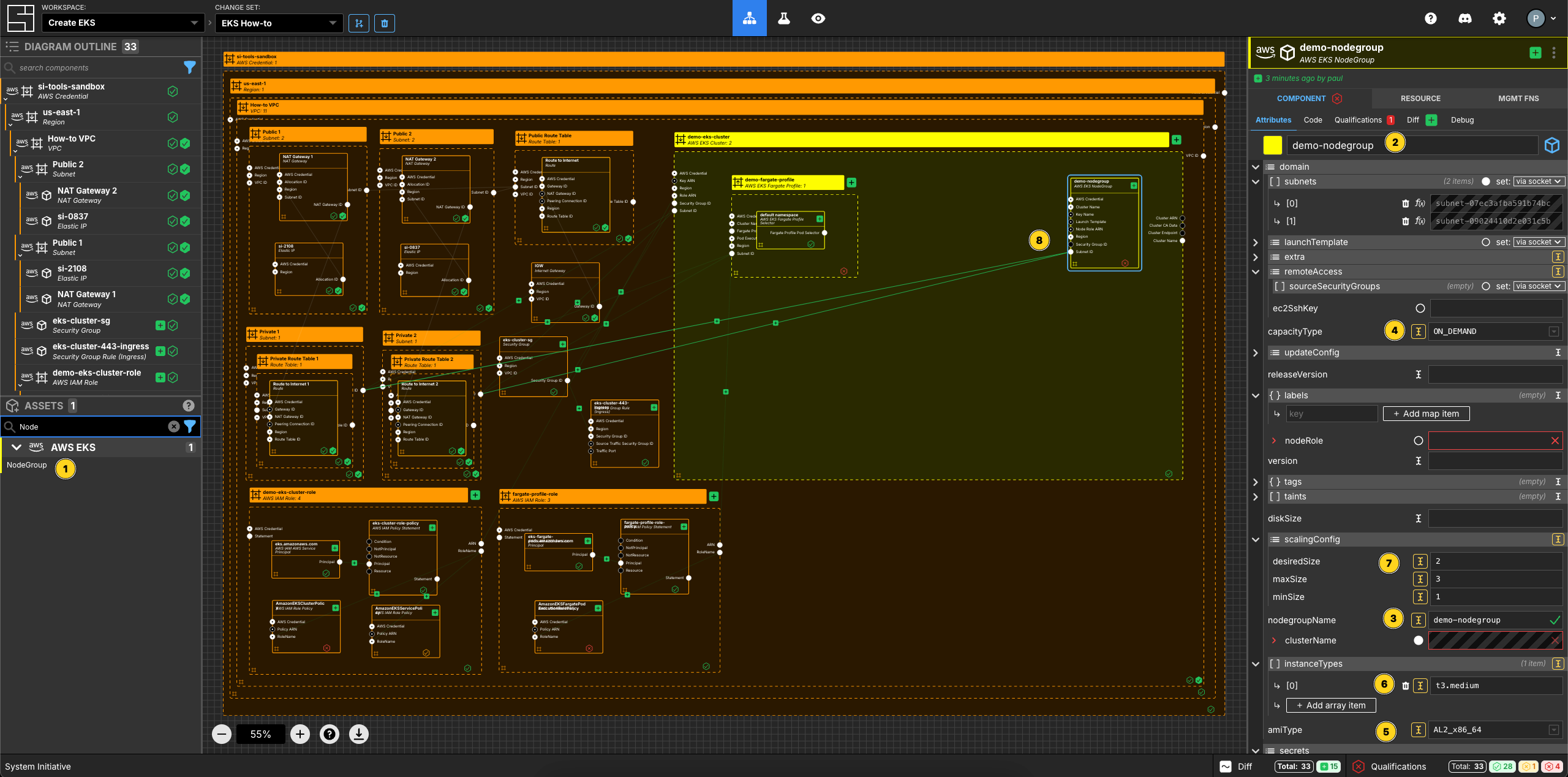Clear the Node asset search text
Viewport: 1568px width, 777px height.
coord(174,426)
